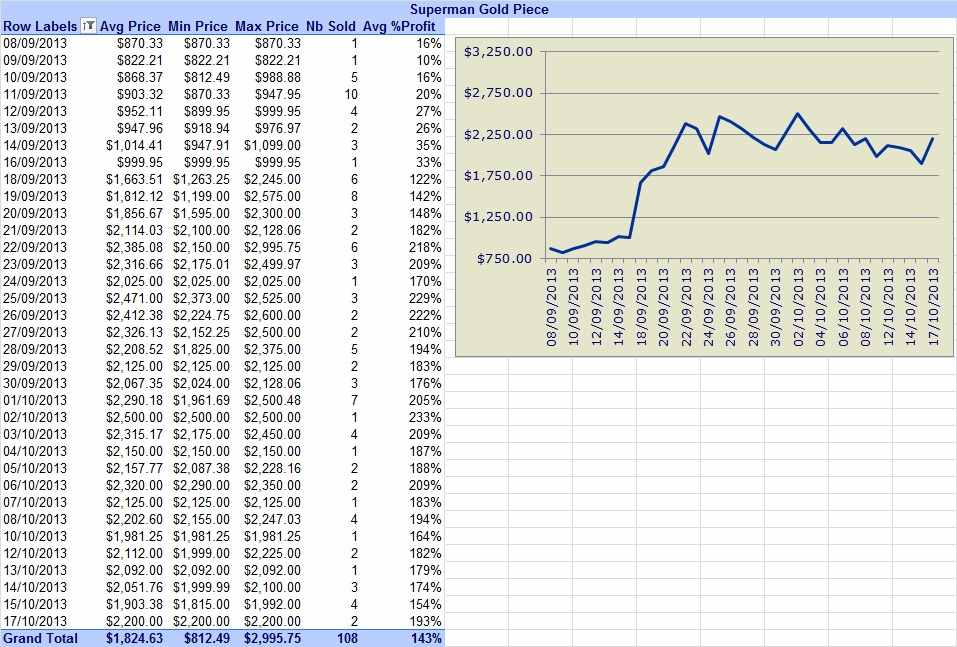The image size is (957, 647).
Task: Select the $3,250.00 axis label on chart
Action: click(x=498, y=52)
